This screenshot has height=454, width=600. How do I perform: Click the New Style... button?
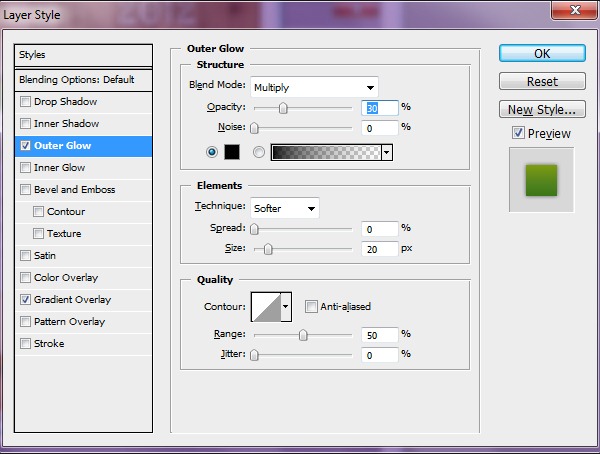[x=542, y=109]
